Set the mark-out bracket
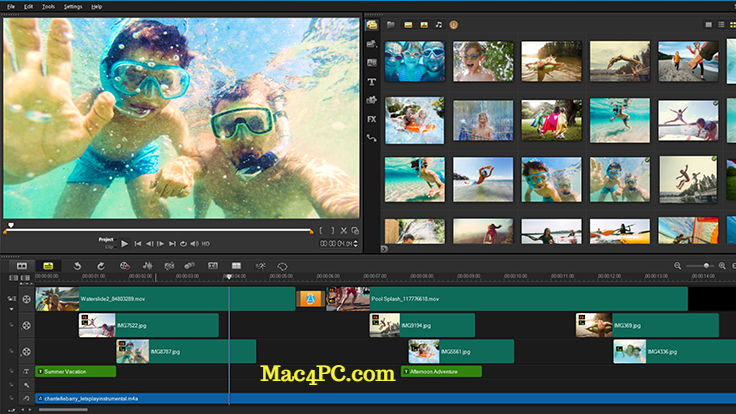The image size is (736, 414). (332, 230)
